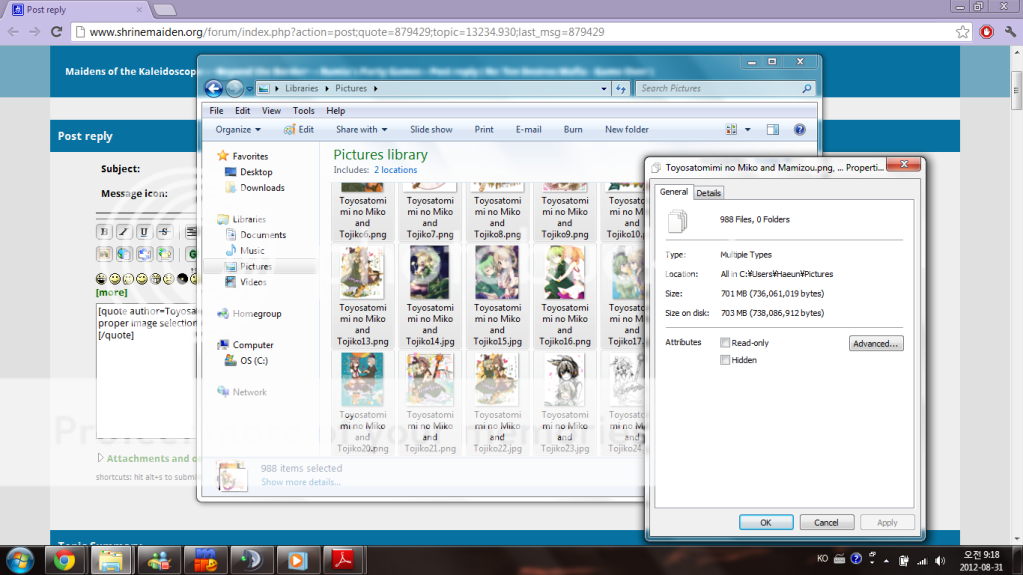Open the File menu in Explorer
The height and width of the screenshot is (575, 1023).
(x=216, y=110)
